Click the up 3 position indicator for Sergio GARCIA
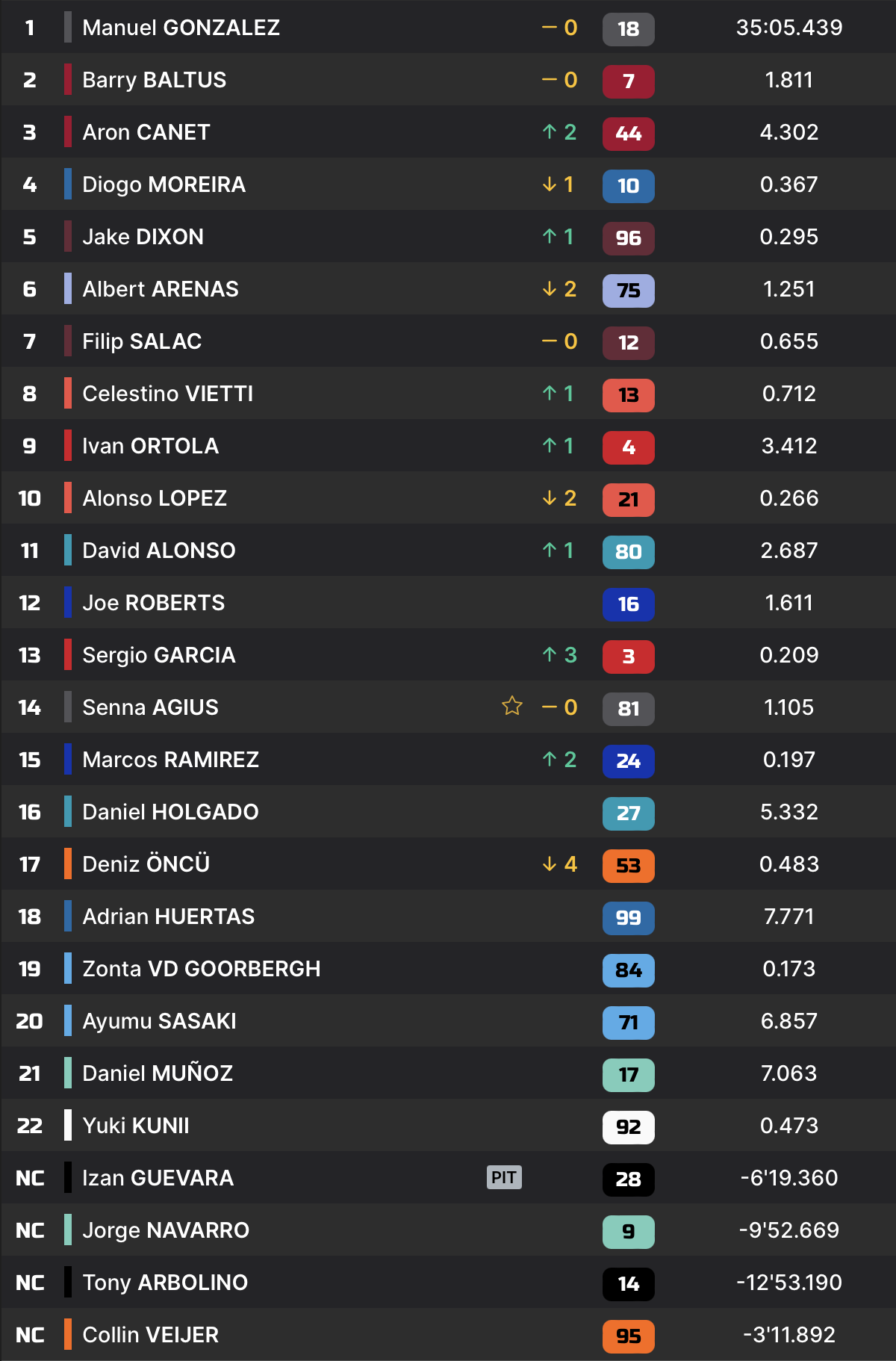Image resolution: width=896 pixels, height=1361 pixels. (559, 655)
